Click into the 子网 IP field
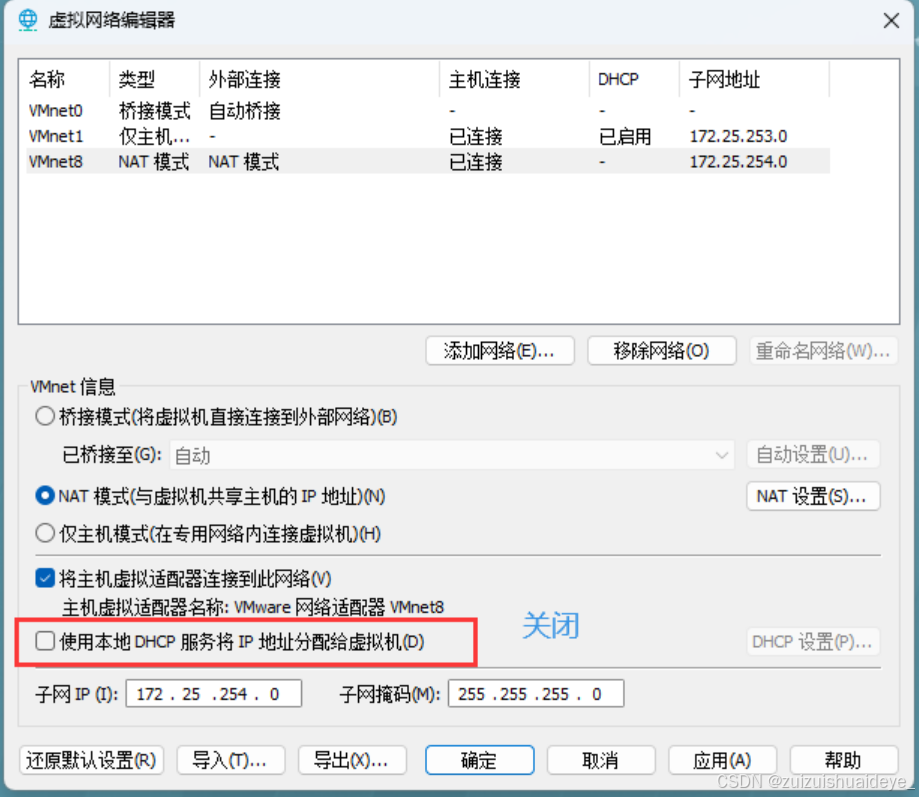The image size is (919, 797). [x=214, y=694]
